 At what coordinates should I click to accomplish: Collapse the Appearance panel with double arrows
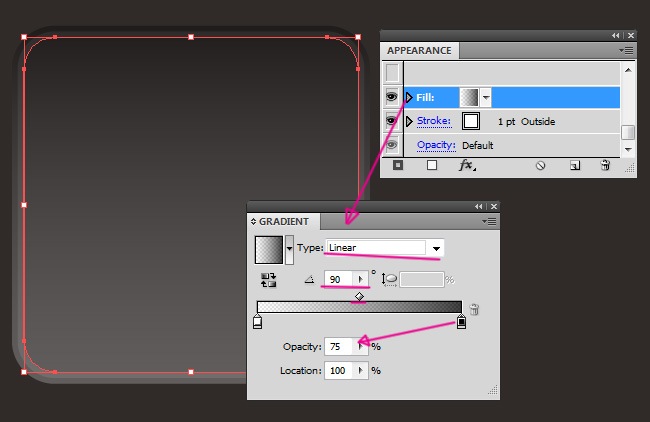[x=615, y=36]
